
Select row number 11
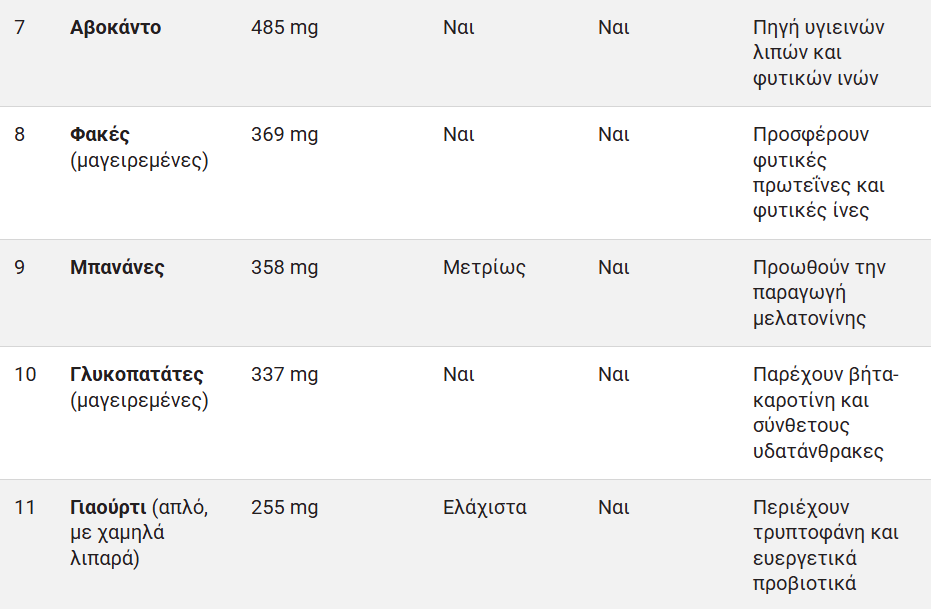25,508
